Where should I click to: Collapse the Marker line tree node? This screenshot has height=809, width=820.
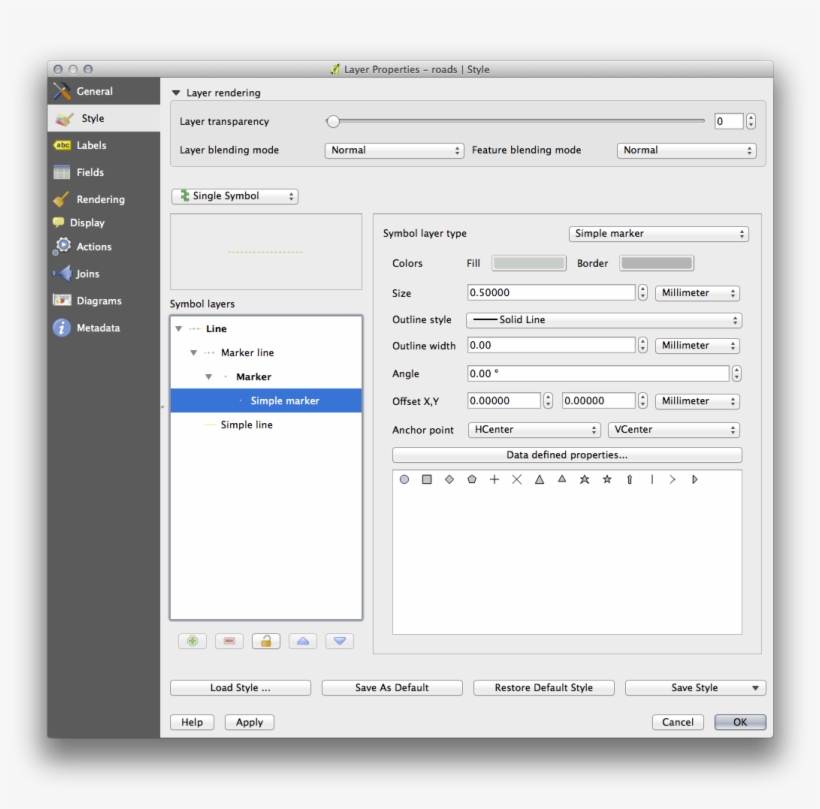[x=194, y=353]
